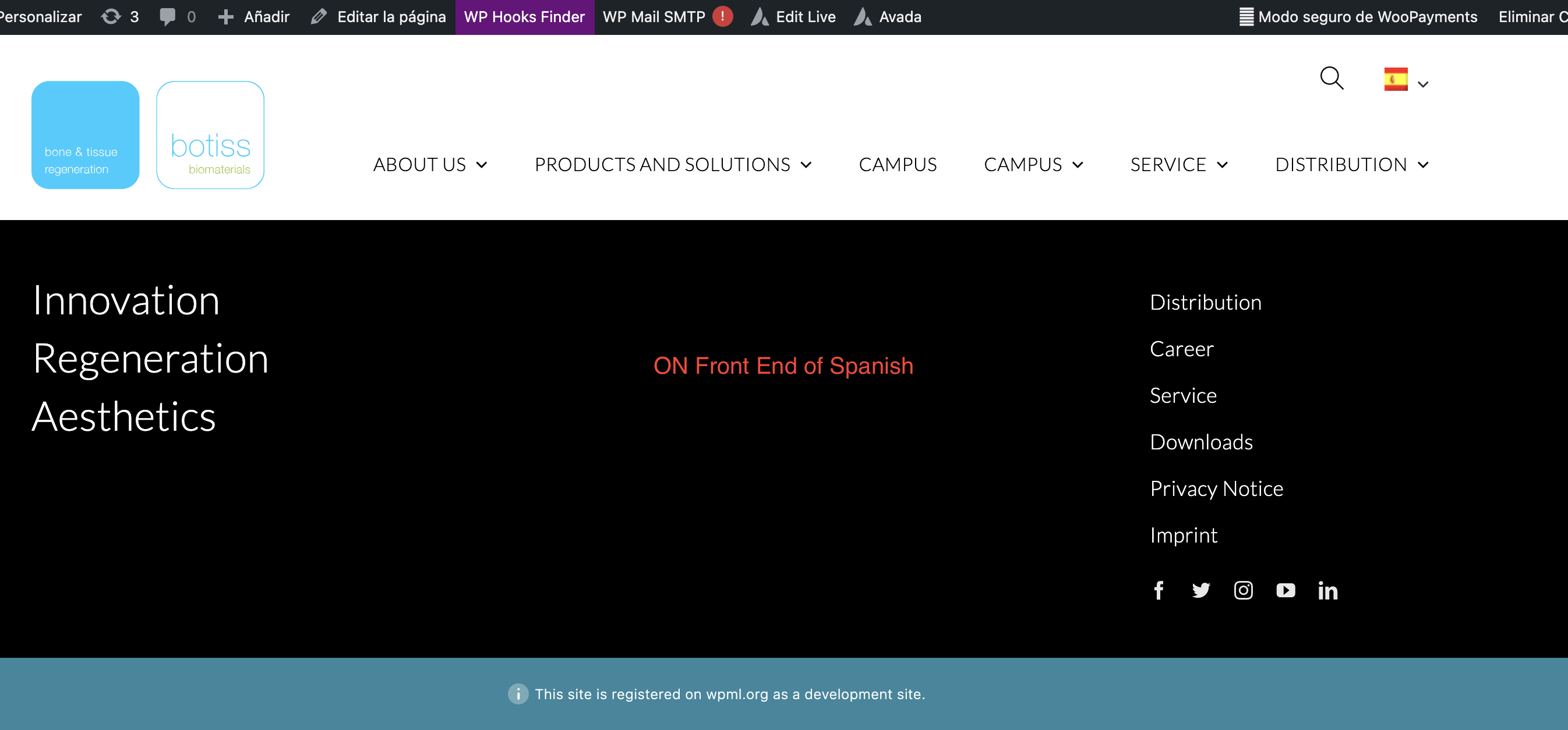Image resolution: width=1568 pixels, height=730 pixels.
Task: Click the comments bubble icon in admin bar
Action: click(167, 16)
